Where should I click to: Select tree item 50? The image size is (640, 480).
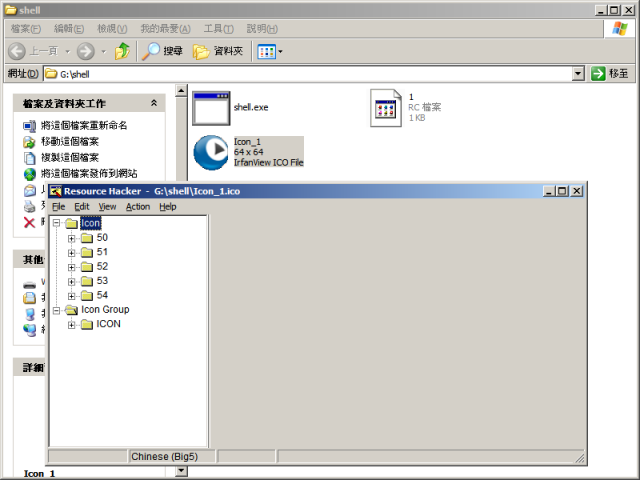(102, 238)
